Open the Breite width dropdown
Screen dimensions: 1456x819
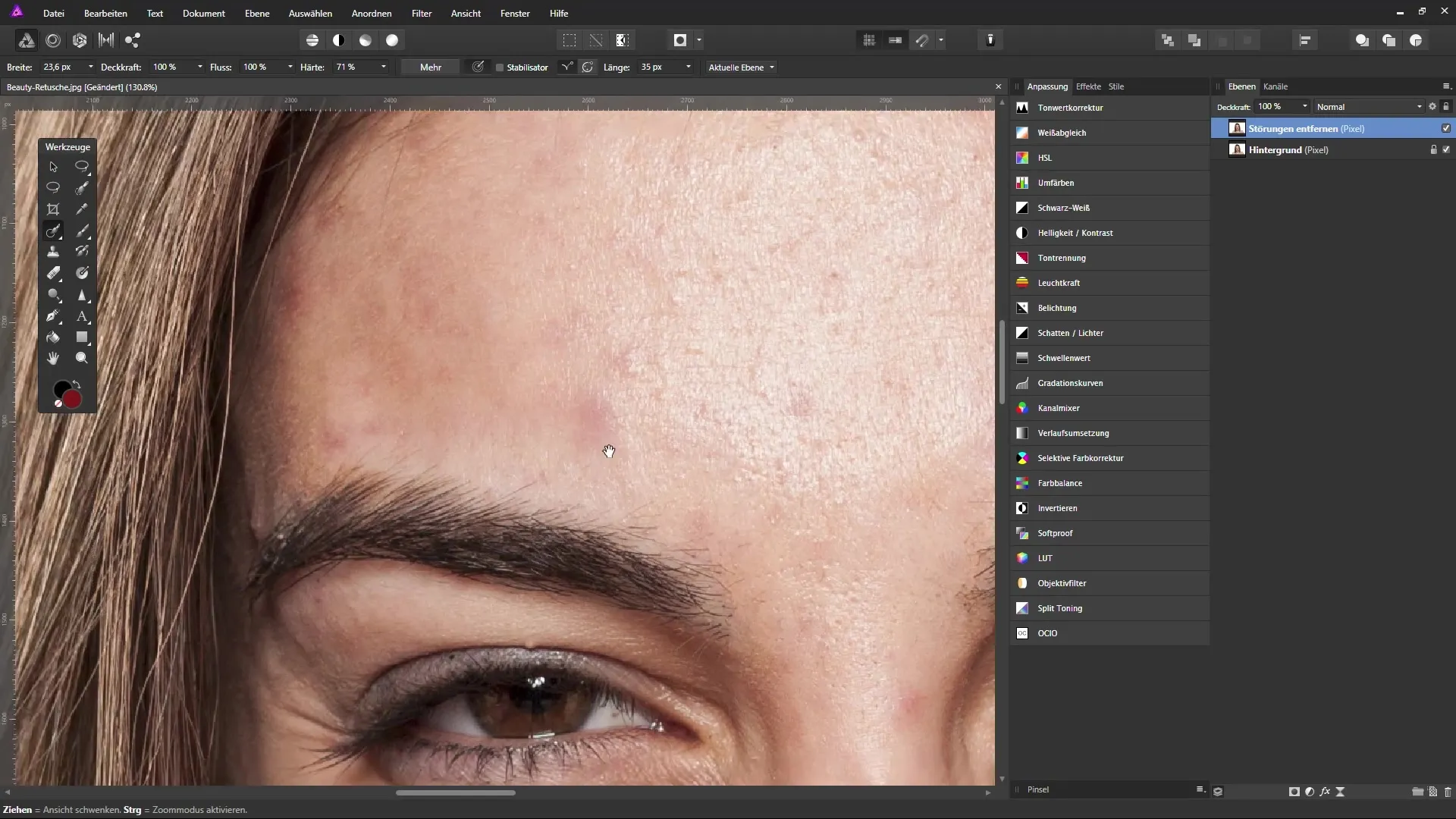91,67
